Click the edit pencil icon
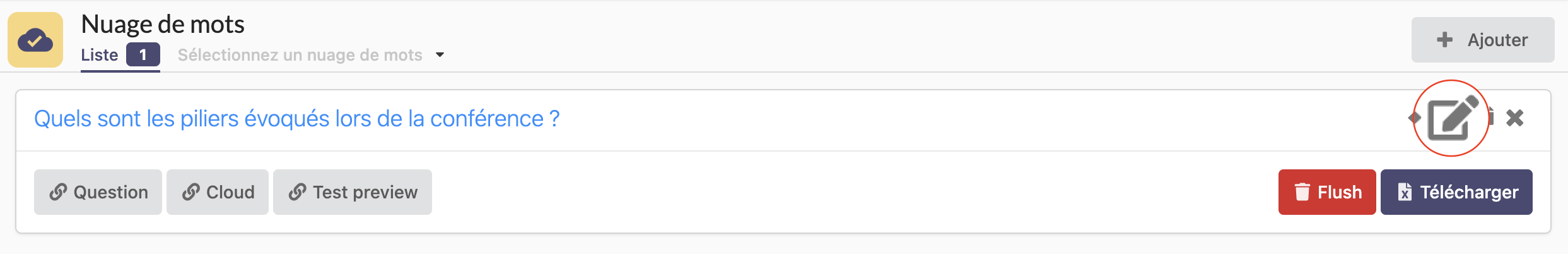Viewport: 1568px width, 254px height. coord(1452,118)
